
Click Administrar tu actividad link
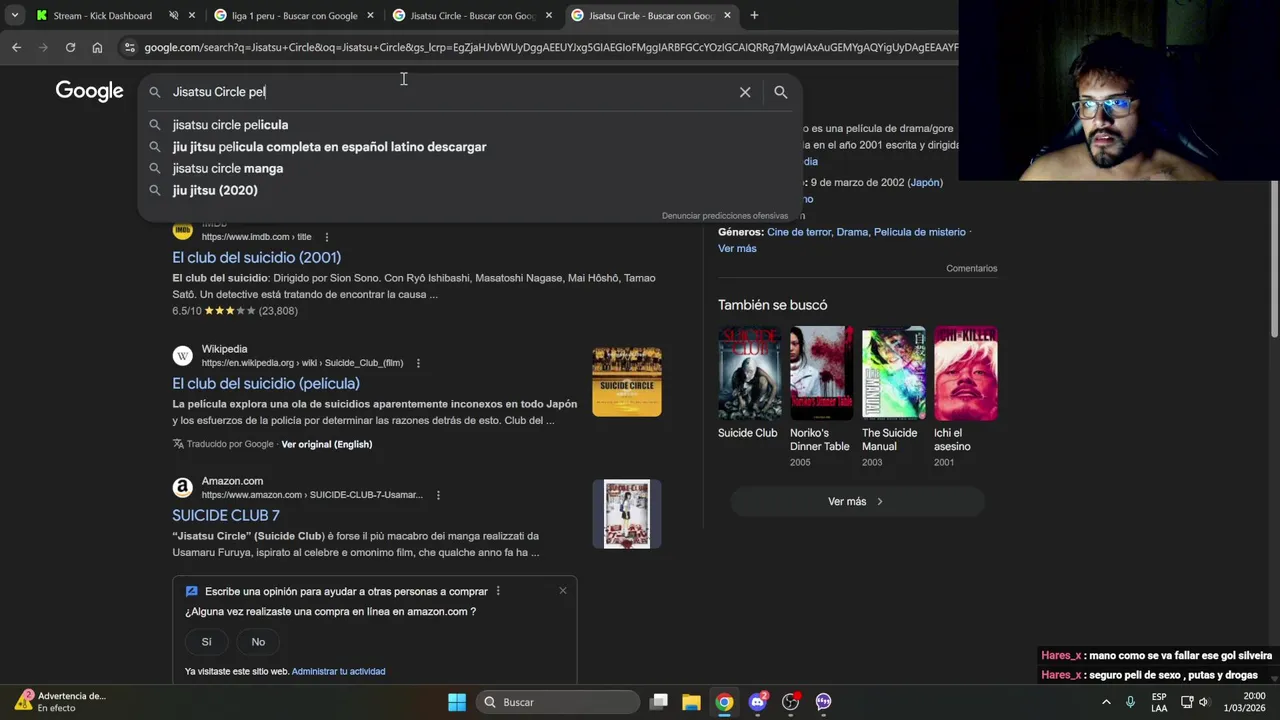tap(338, 671)
